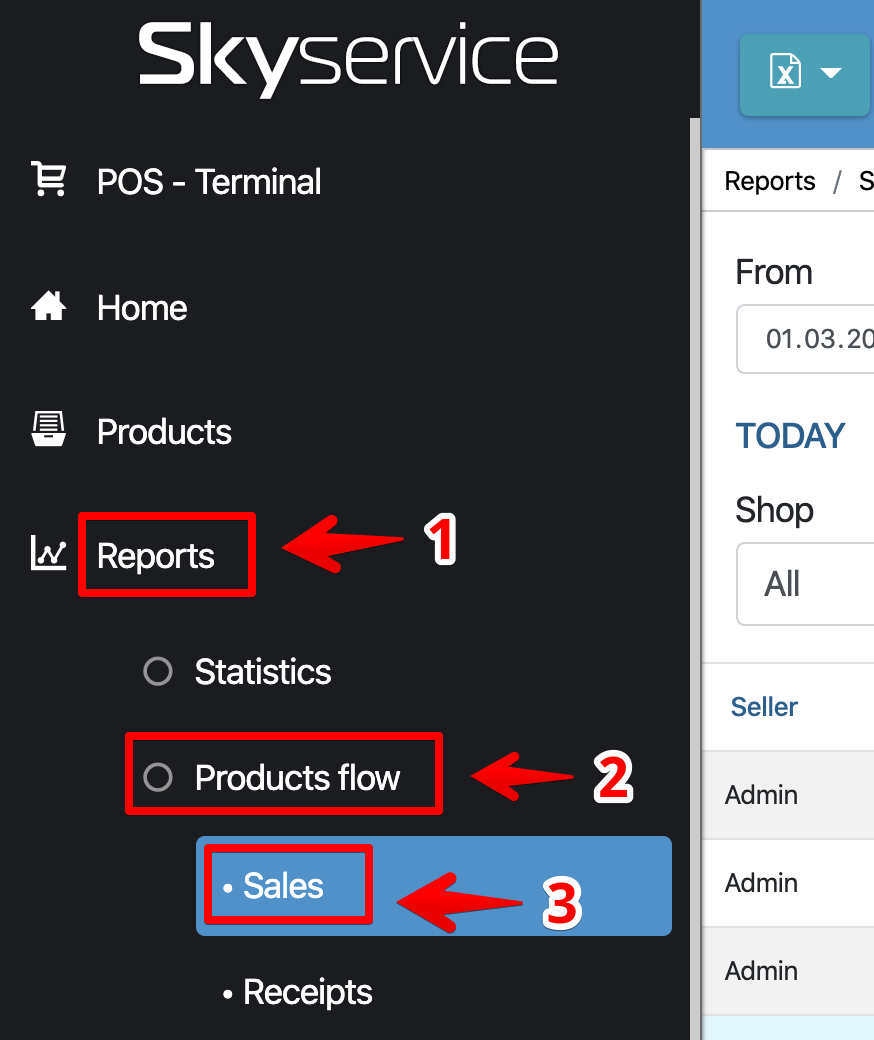Click the Products box icon
This screenshot has height=1040, width=874.
[x=48, y=430]
